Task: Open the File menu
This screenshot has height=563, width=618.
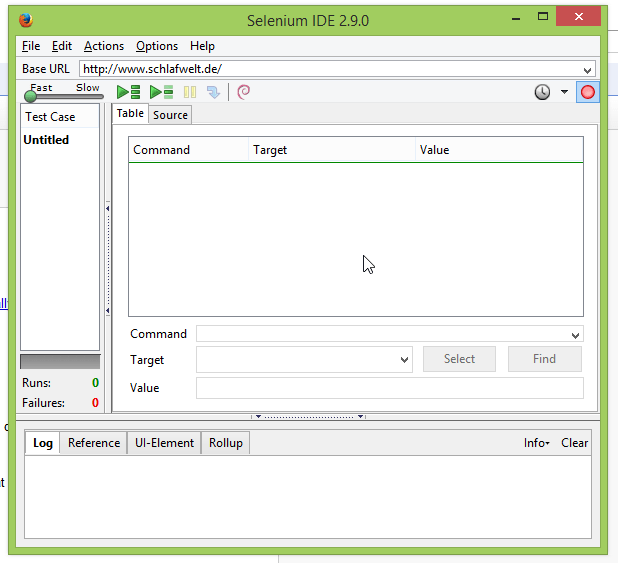Action: 31,46
